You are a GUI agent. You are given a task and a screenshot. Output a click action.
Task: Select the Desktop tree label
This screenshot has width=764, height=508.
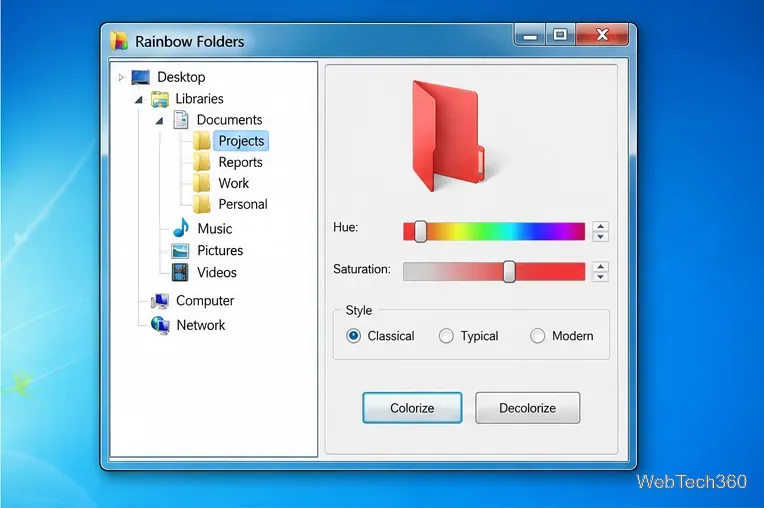coord(181,77)
